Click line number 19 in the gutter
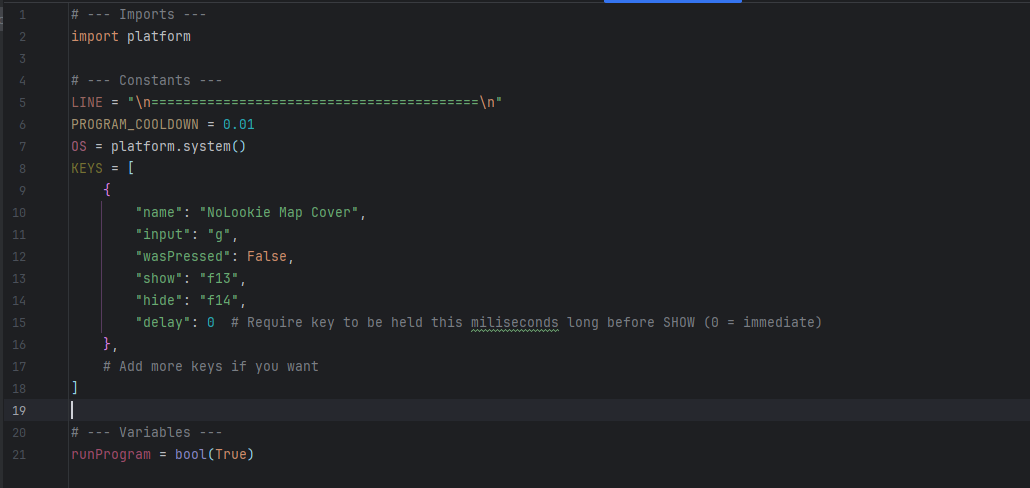1030x488 pixels. click(x=22, y=410)
